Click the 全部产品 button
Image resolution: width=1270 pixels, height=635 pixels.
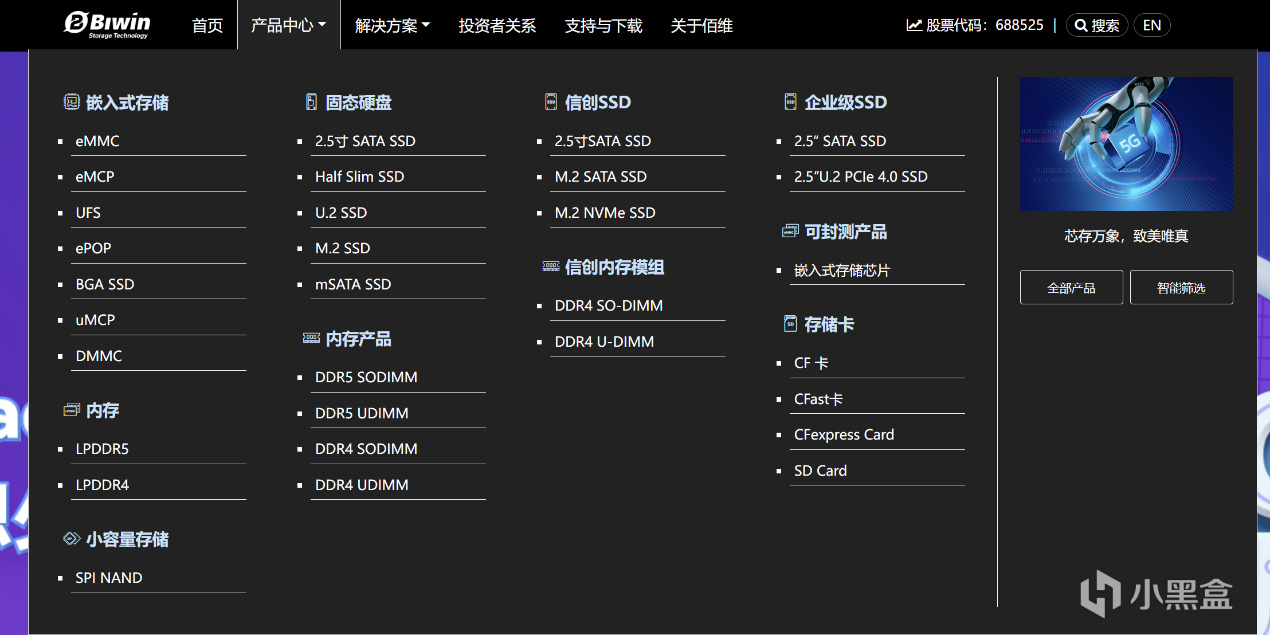pos(1071,287)
